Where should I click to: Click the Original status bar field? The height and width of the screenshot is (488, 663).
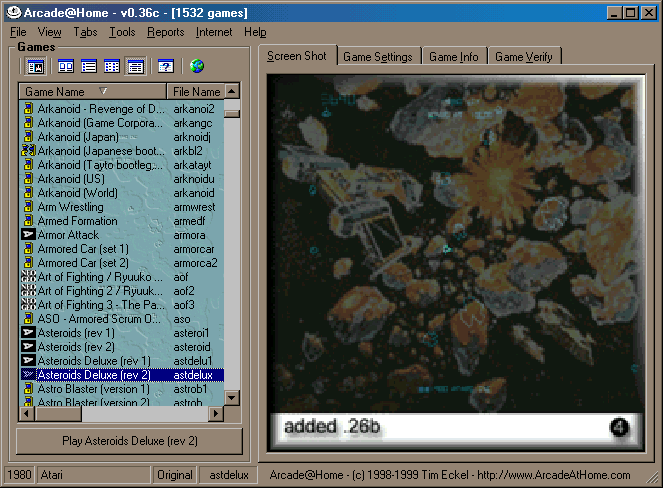(x=174, y=475)
